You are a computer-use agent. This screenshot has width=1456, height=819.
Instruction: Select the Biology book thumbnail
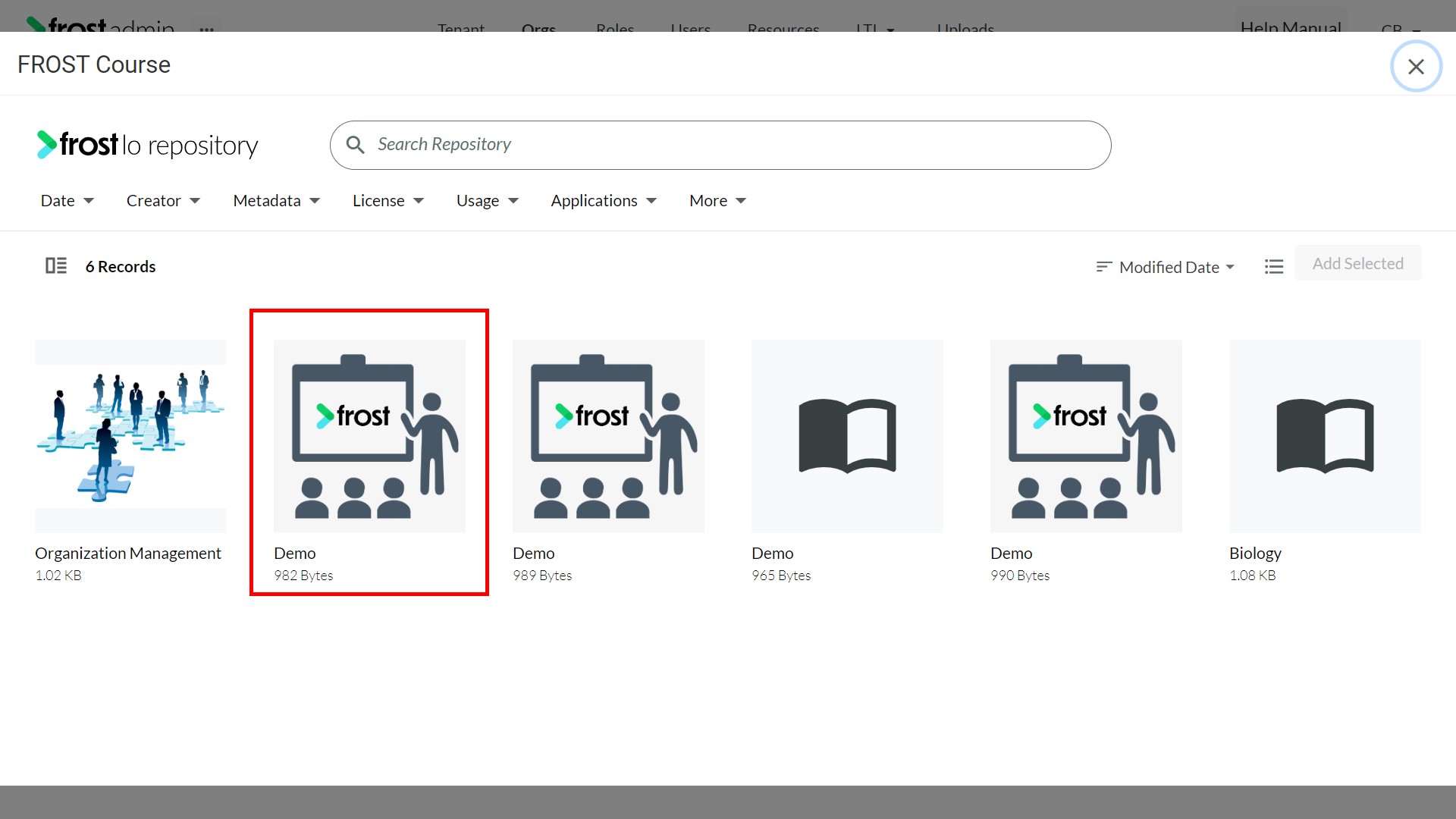[1325, 436]
